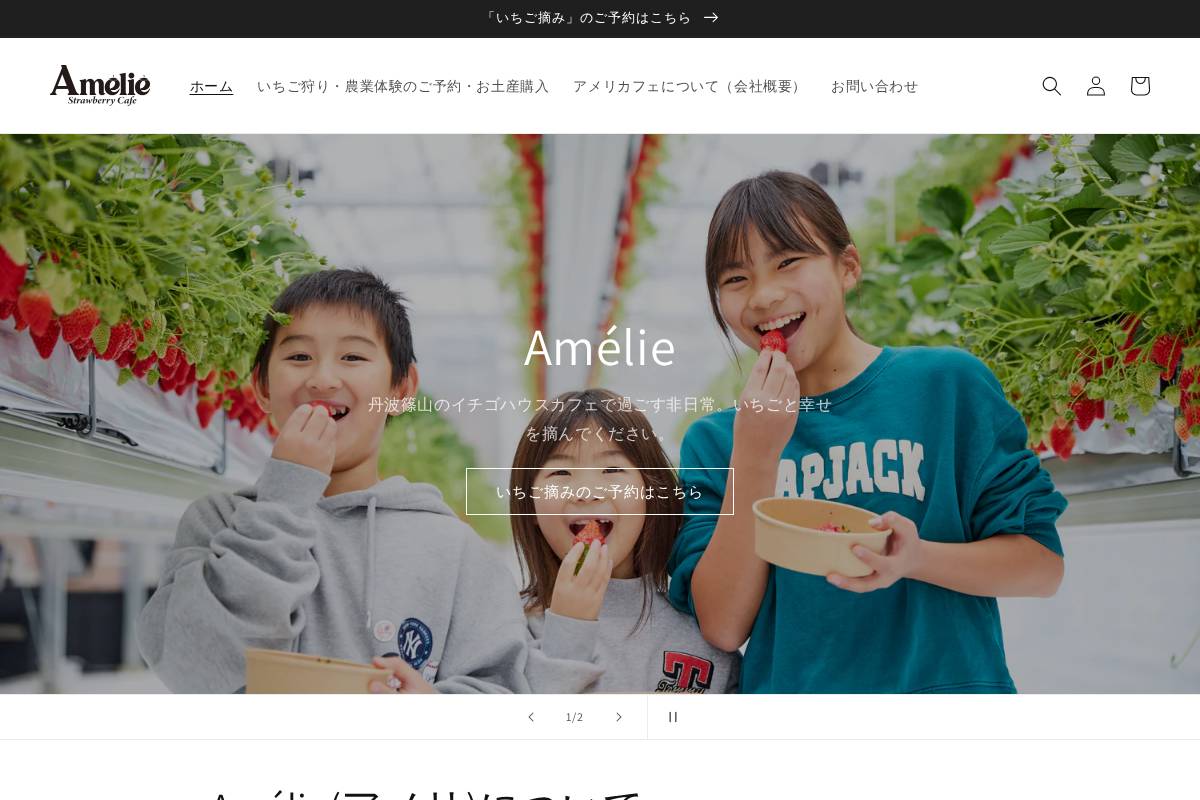Open the shopping cart
The image size is (1200, 800).
1140,86
